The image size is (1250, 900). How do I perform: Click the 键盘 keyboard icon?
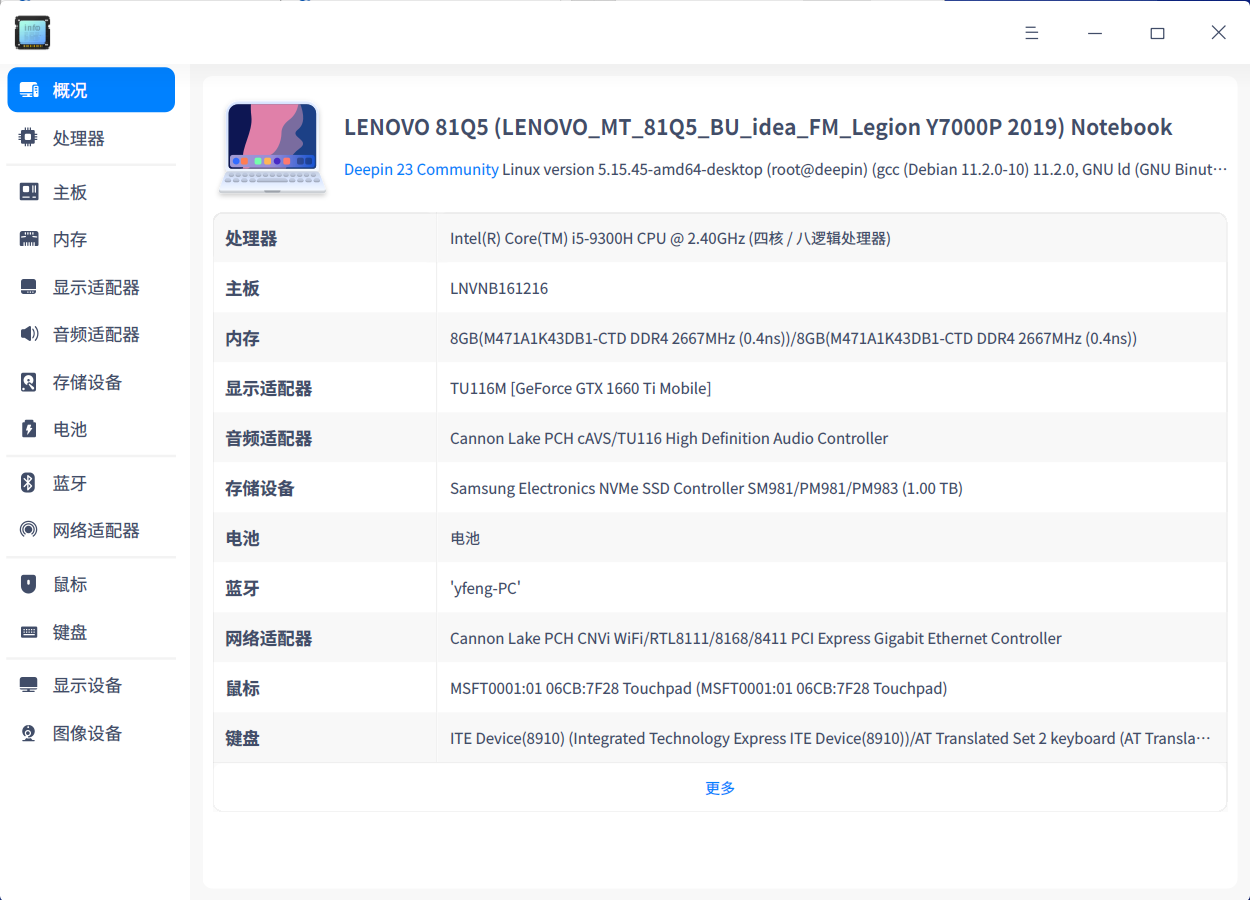(x=29, y=632)
